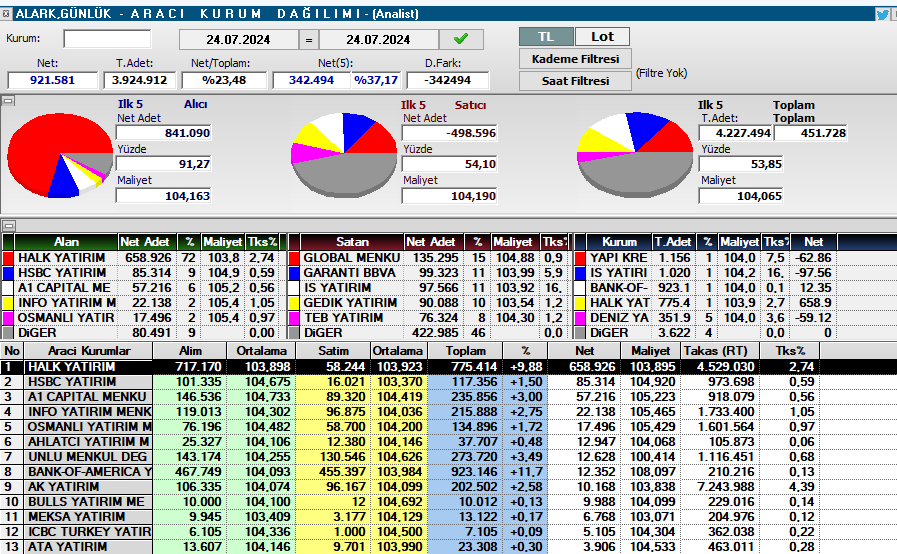This screenshot has height=554, width=897.
Task: Click the green checkmark confirm button
Action: pyautogui.click(x=461, y=39)
